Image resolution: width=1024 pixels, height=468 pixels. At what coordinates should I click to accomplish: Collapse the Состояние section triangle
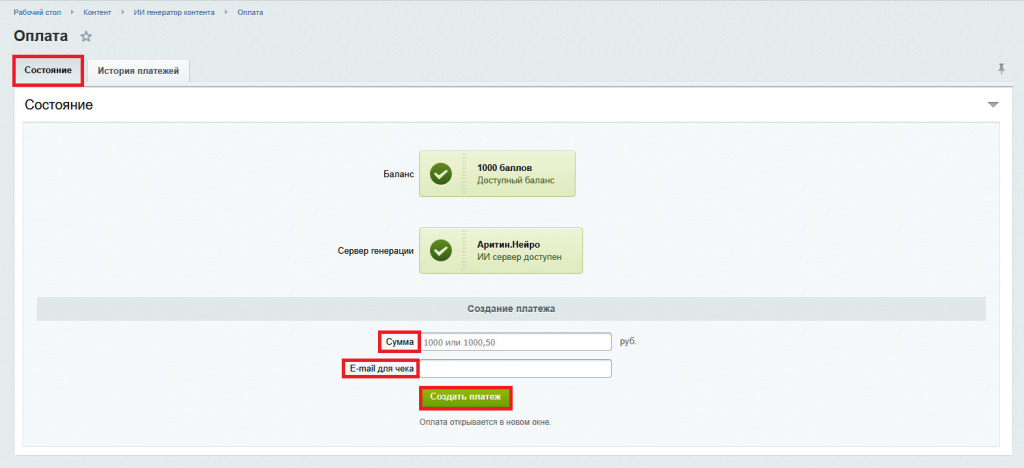point(993,104)
